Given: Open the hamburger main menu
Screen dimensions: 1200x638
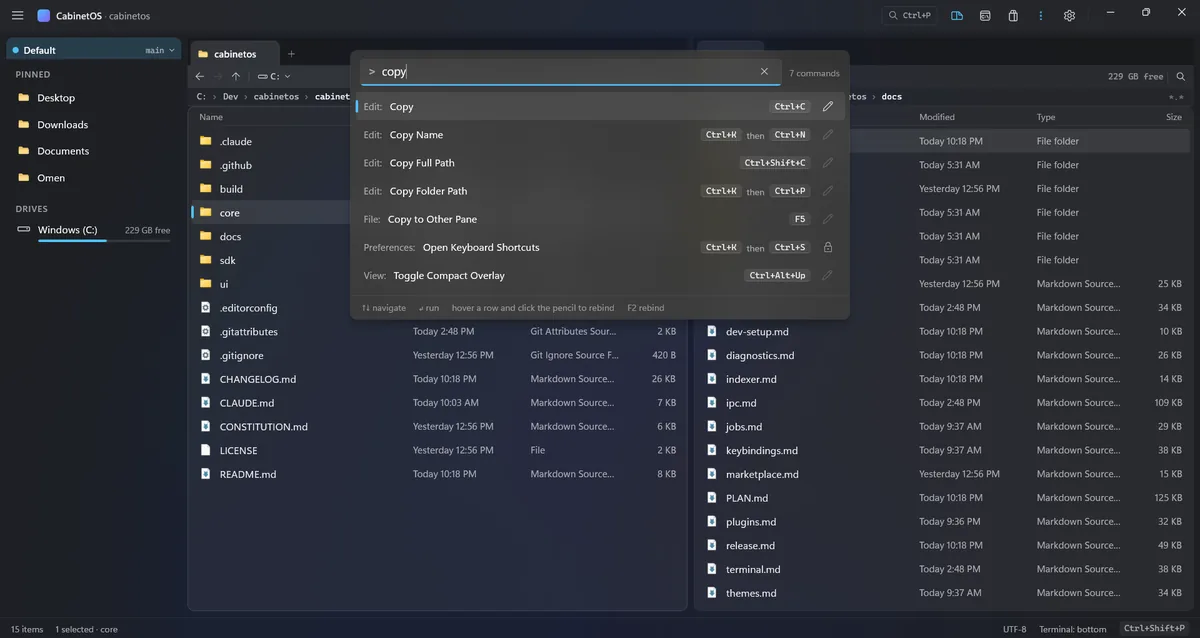Looking at the screenshot, I should pyautogui.click(x=17, y=15).
